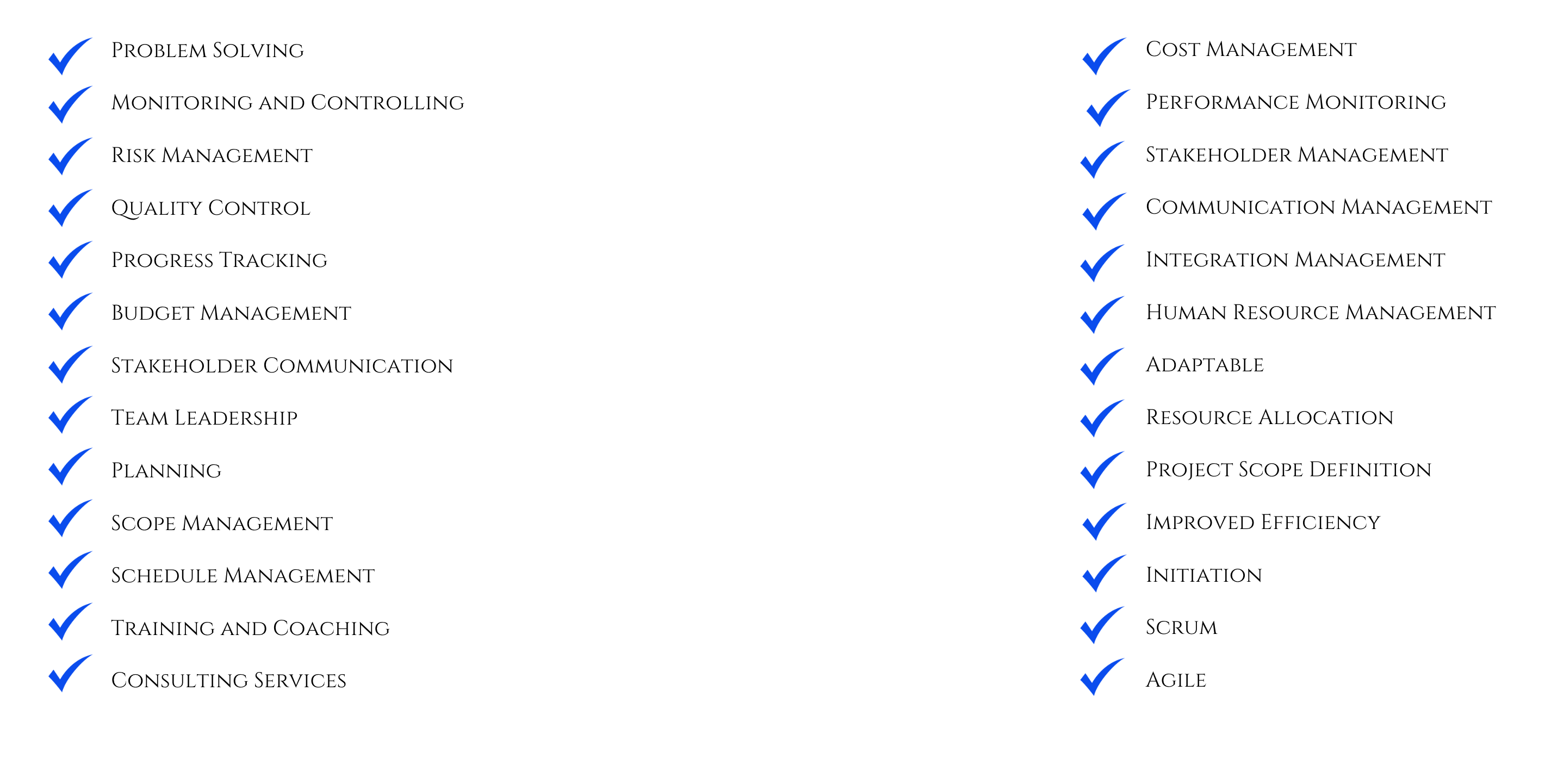Click the Monitoring and Controlling text
1551x784 pixels.
pos(288,102)
